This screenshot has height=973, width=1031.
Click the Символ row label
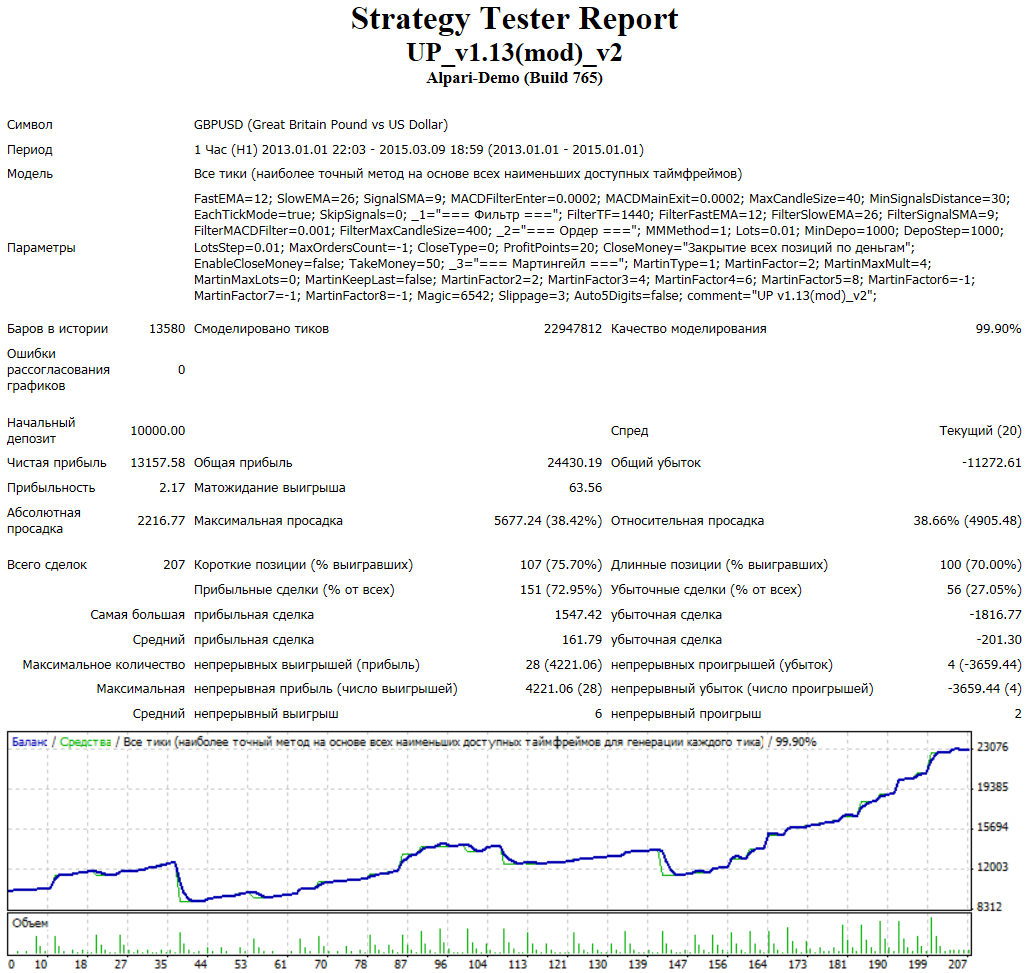point(30,125)
